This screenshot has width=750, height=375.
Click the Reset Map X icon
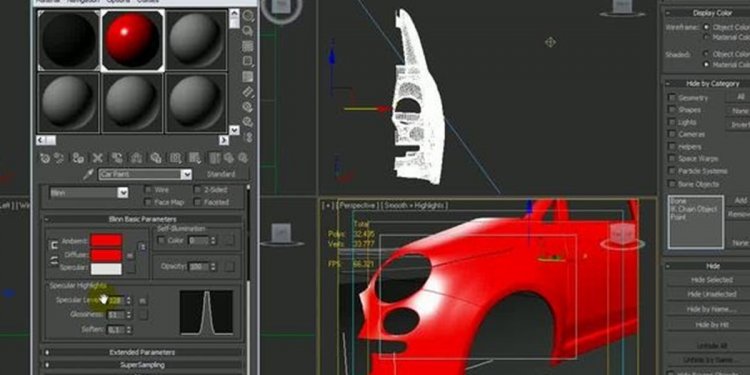(x=98, y=158)
